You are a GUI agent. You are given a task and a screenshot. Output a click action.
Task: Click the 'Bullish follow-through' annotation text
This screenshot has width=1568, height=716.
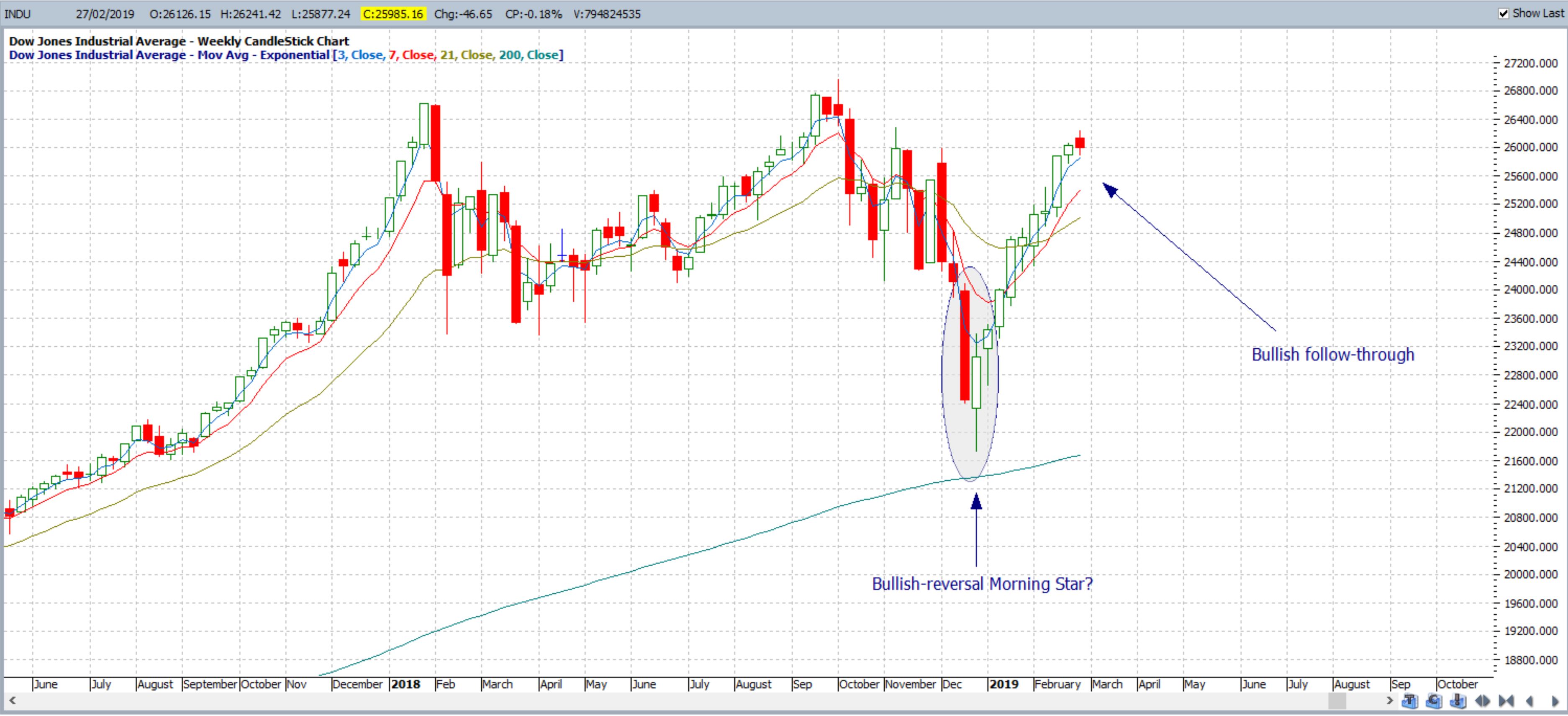click(1333, 354)
